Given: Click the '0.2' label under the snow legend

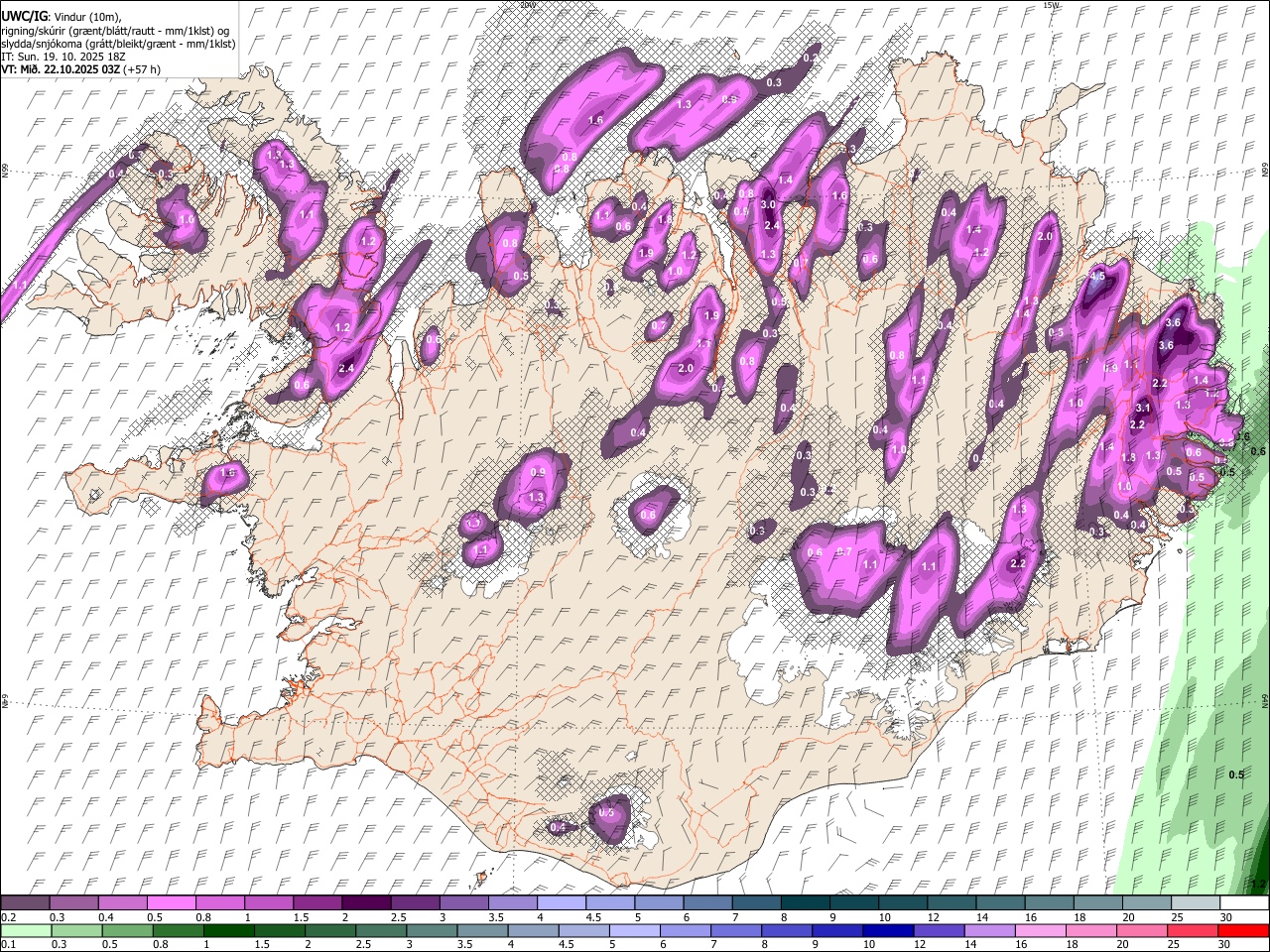Looking at the screenshot, I should point(8,917).
